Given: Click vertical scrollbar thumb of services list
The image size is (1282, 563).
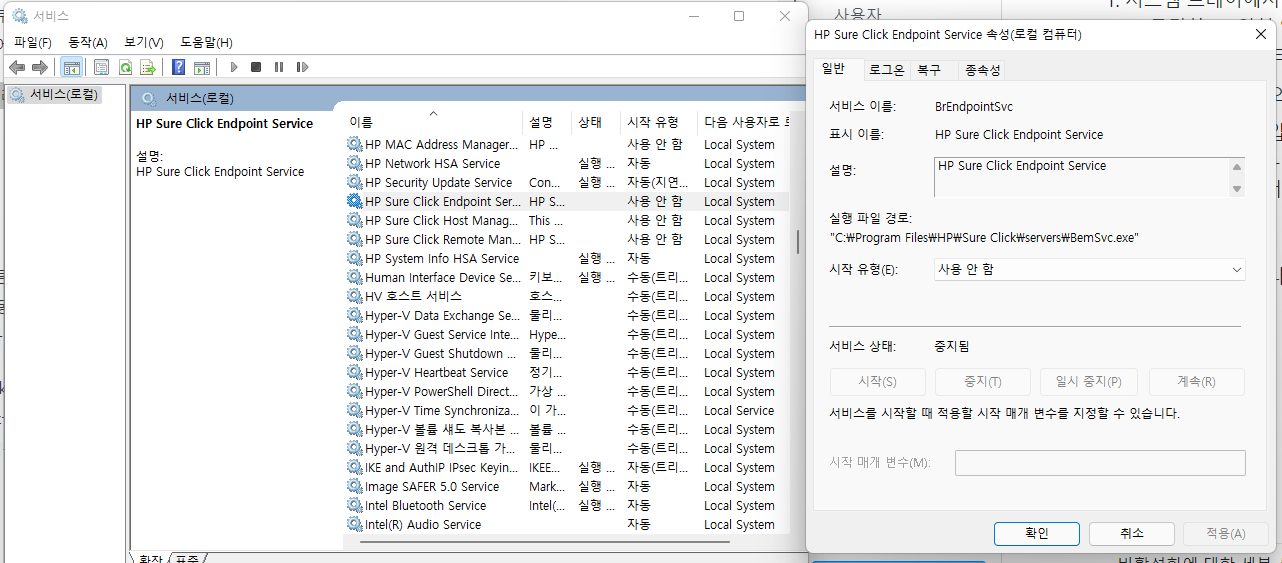Looking at the screenshot, I should 798,242.
